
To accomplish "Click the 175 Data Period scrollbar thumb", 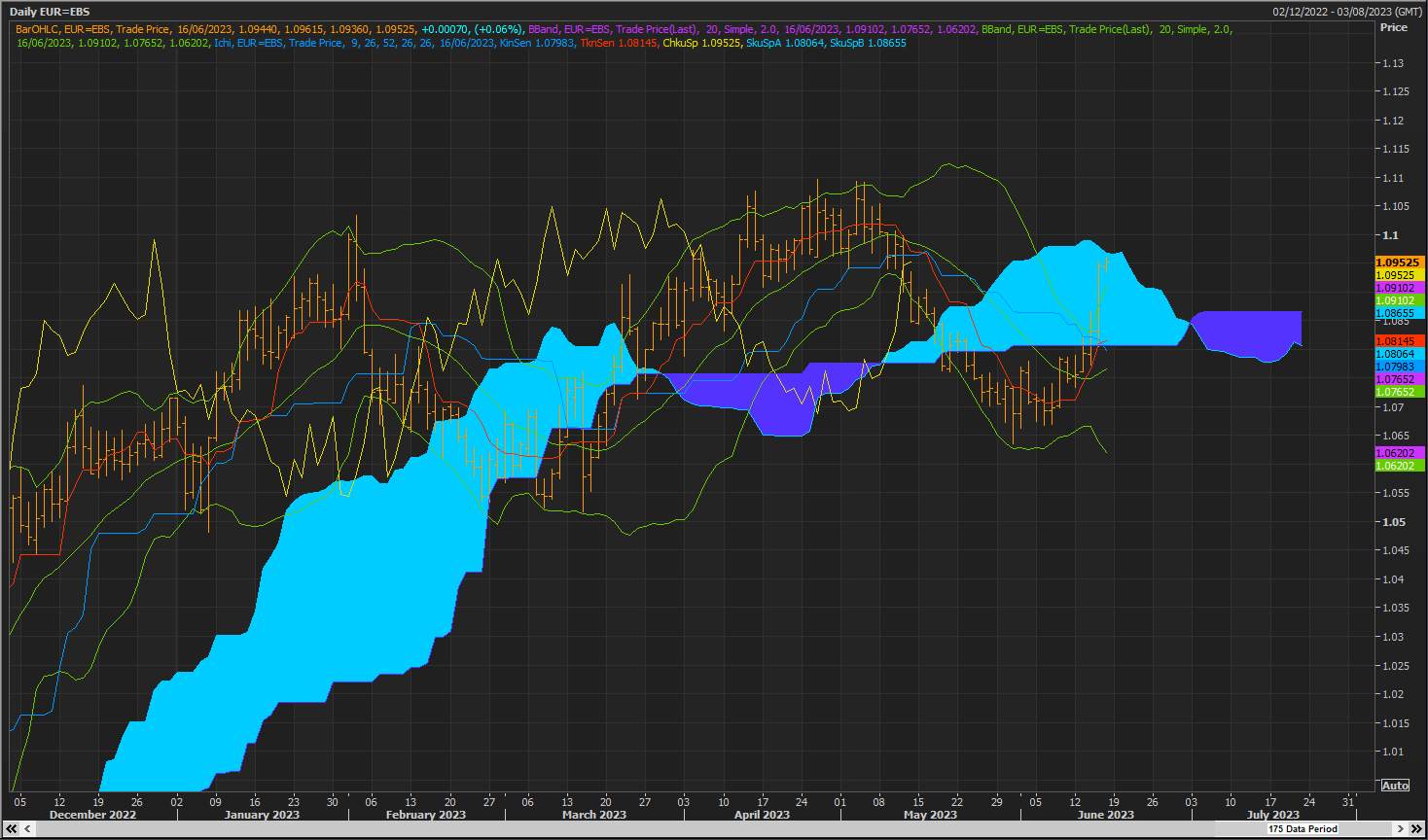I will (x=1303, y=828).
